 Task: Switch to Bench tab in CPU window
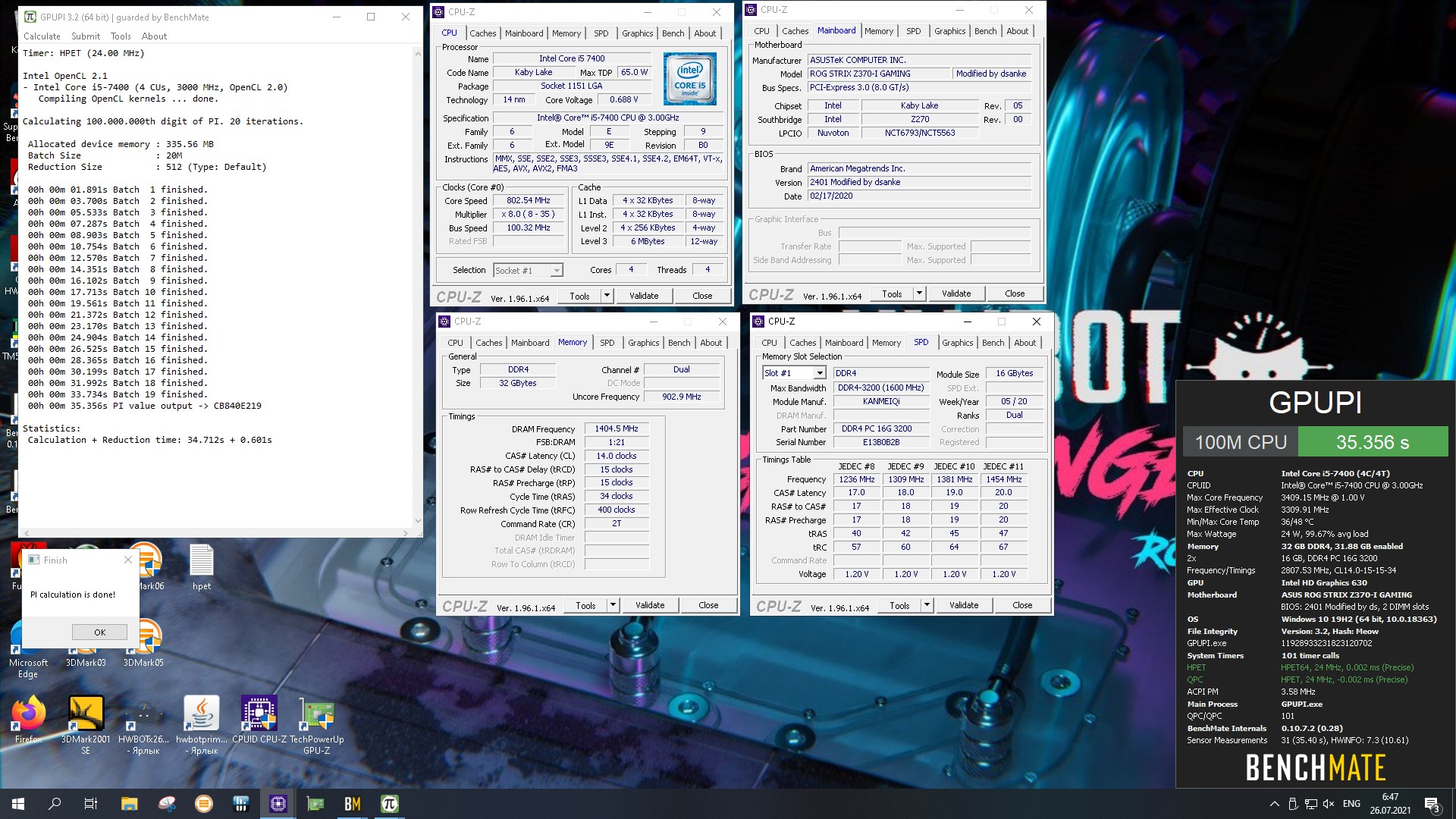[x=673, y=33]
